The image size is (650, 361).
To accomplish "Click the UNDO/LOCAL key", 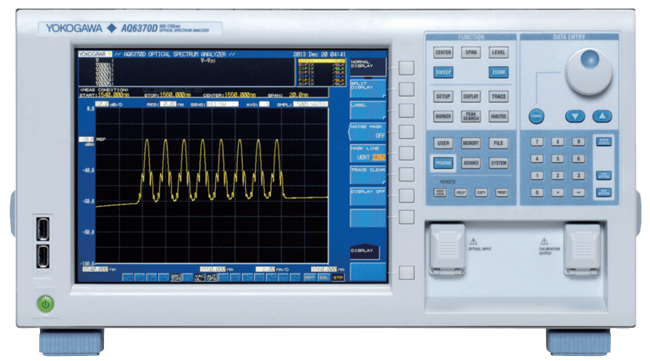I will pyautogui.click(x=440, y=193).
